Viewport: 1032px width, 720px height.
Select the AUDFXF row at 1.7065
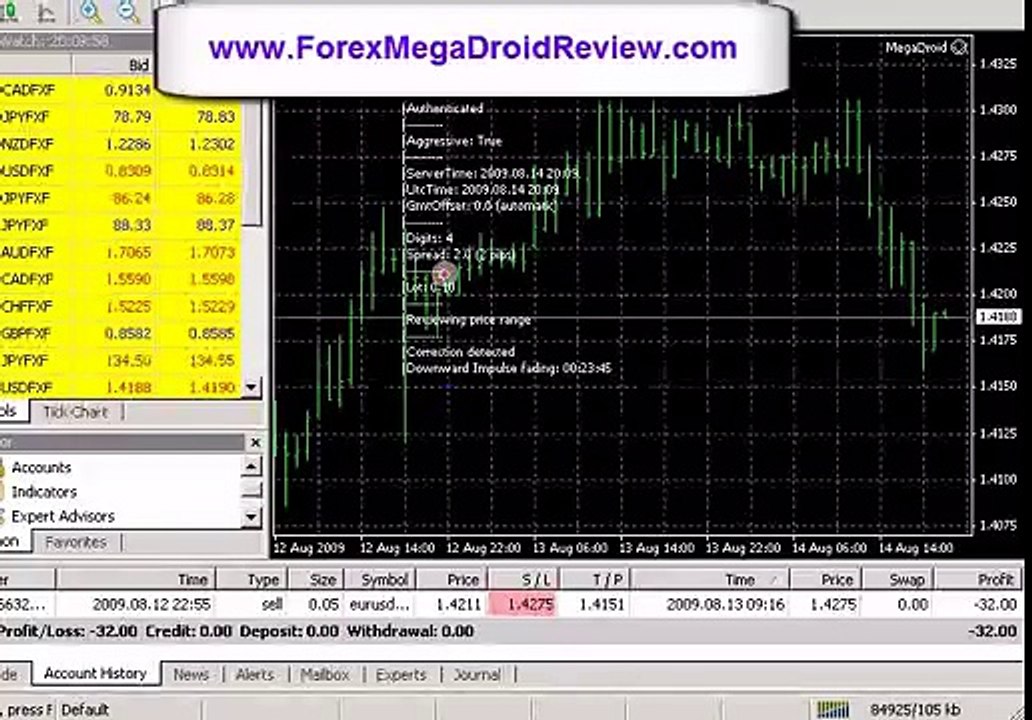click(x=120, y=252)
